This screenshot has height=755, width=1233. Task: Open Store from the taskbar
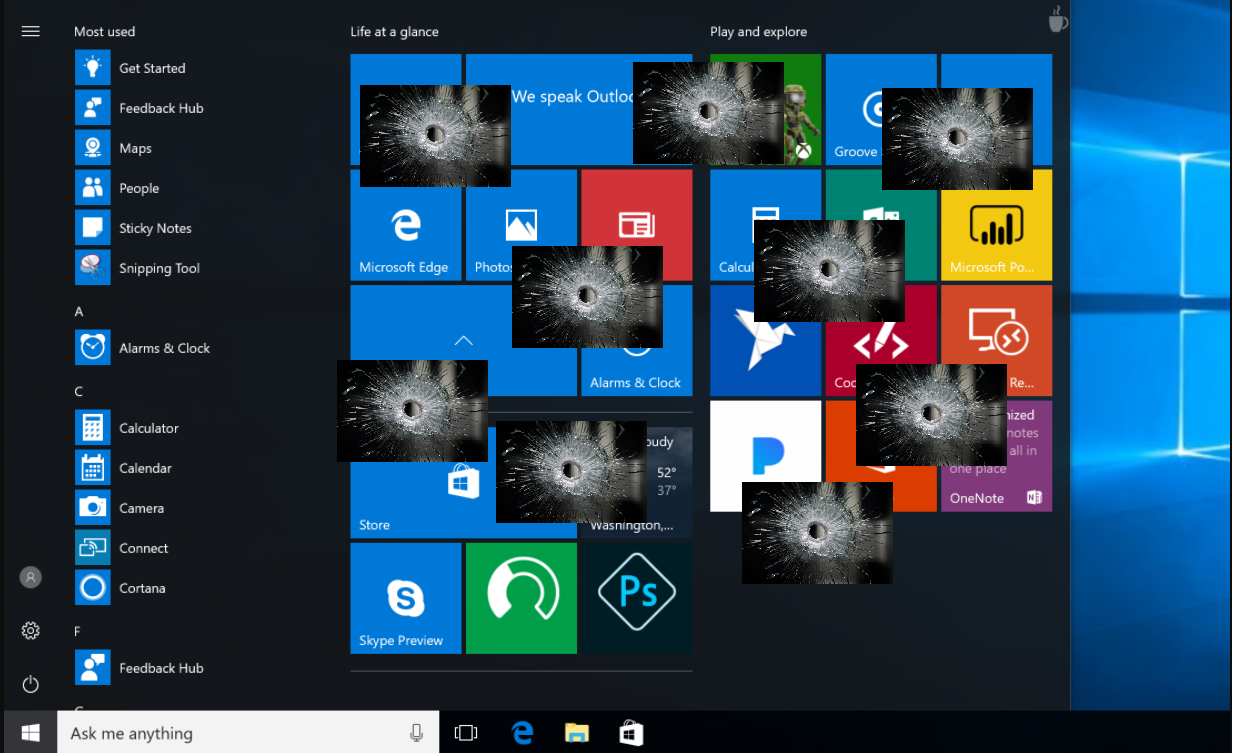tap(631, 733)
